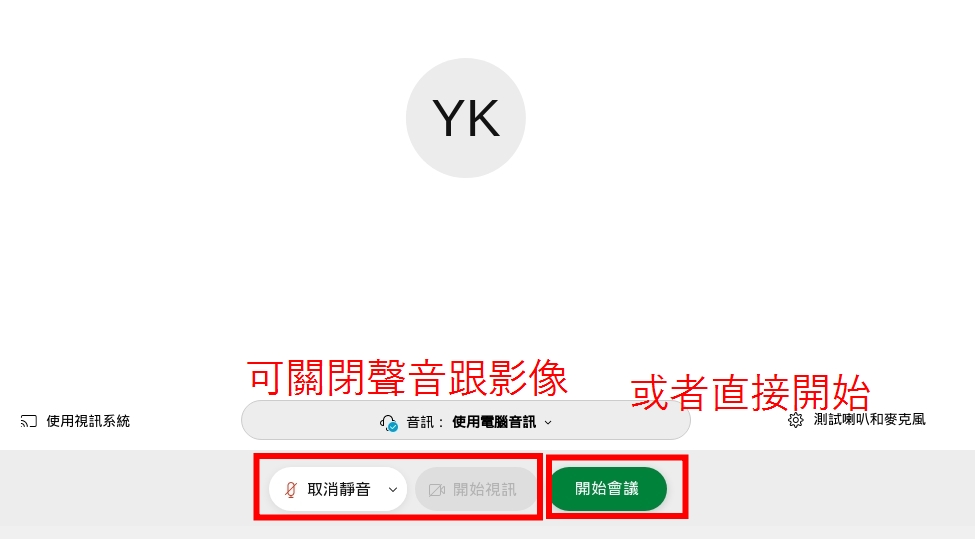
Task: Click the 開始視訊 text label
Action: [484, 490]
